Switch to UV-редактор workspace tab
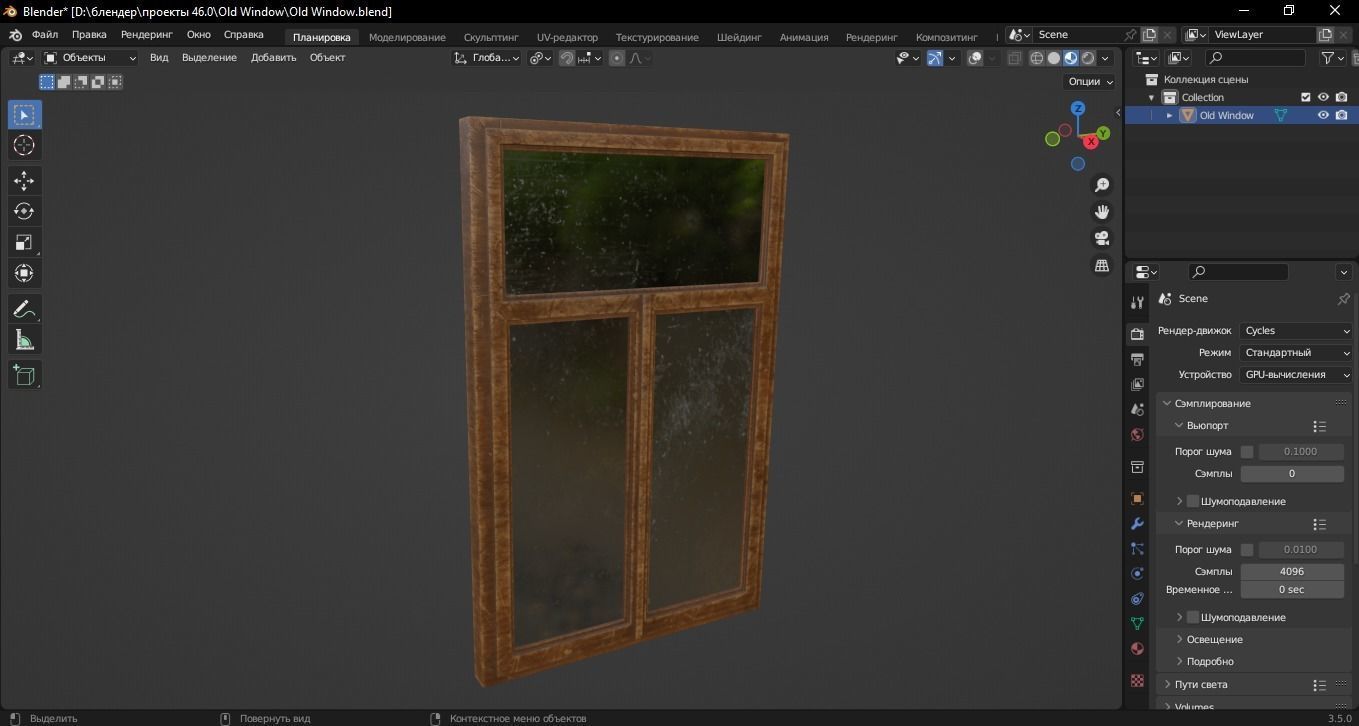This screenshot has width=1359, height=726. click(x=567, y=37)
